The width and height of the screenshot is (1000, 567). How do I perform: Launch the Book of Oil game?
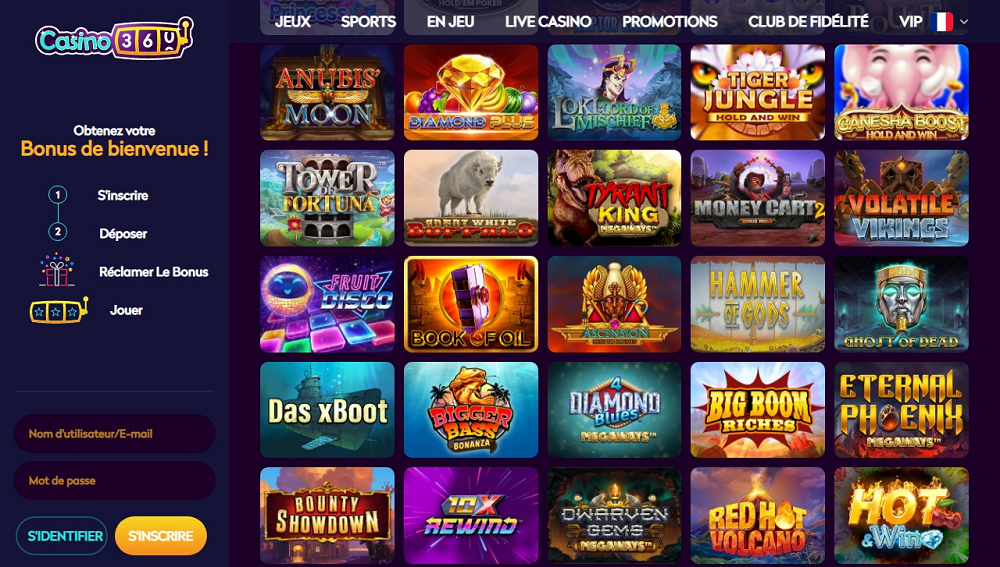[471, 304]
